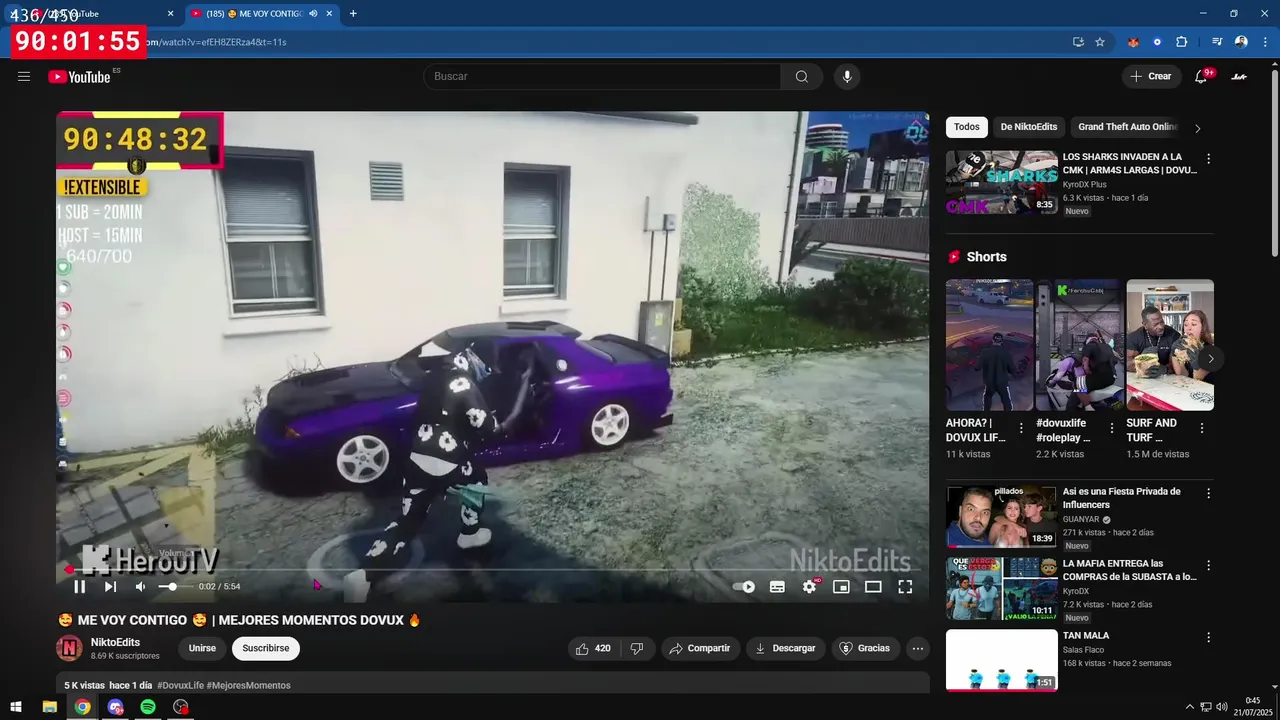Show next Shorts with arrow
Screen dimensions: 1280x720
(1211, 358)
